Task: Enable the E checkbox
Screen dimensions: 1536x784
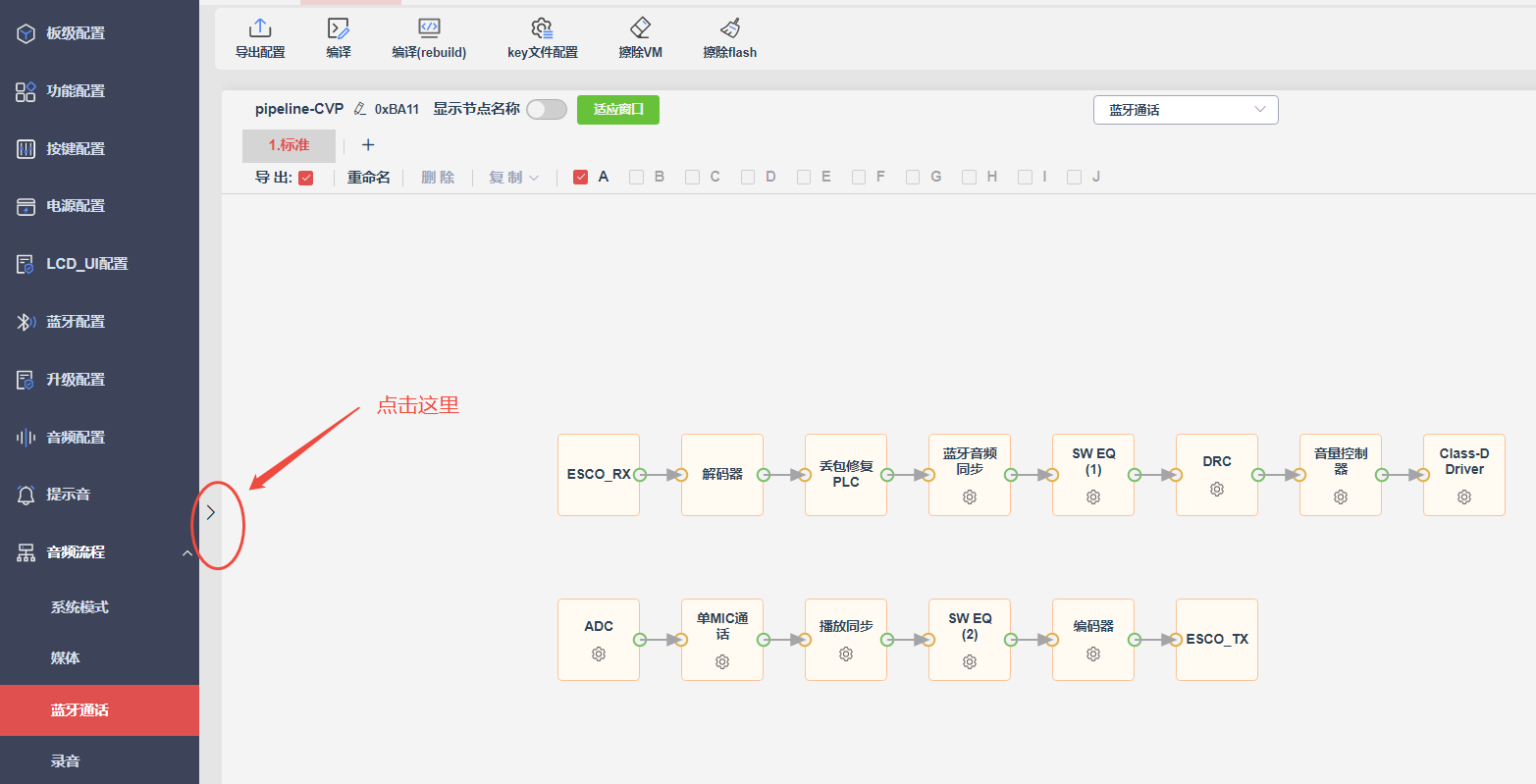Action: point(804,178)
